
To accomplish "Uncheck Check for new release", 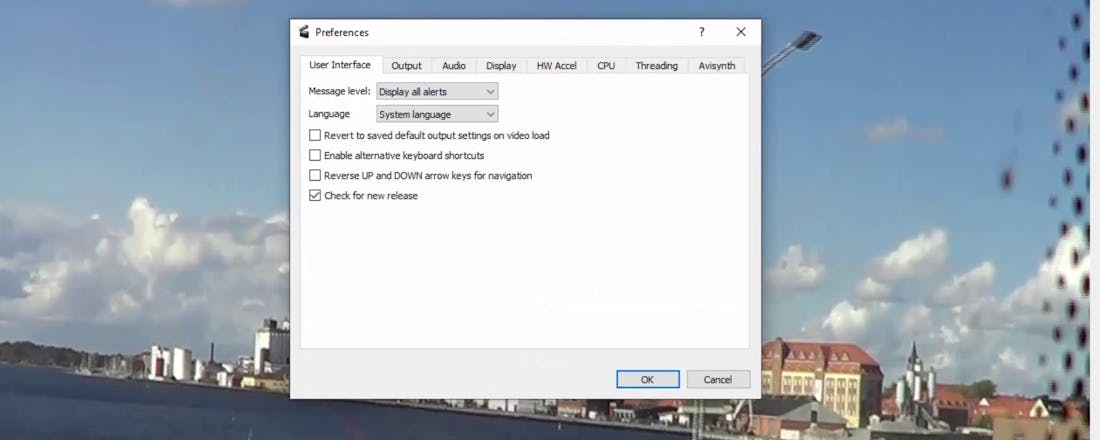I will coord(315,196).
